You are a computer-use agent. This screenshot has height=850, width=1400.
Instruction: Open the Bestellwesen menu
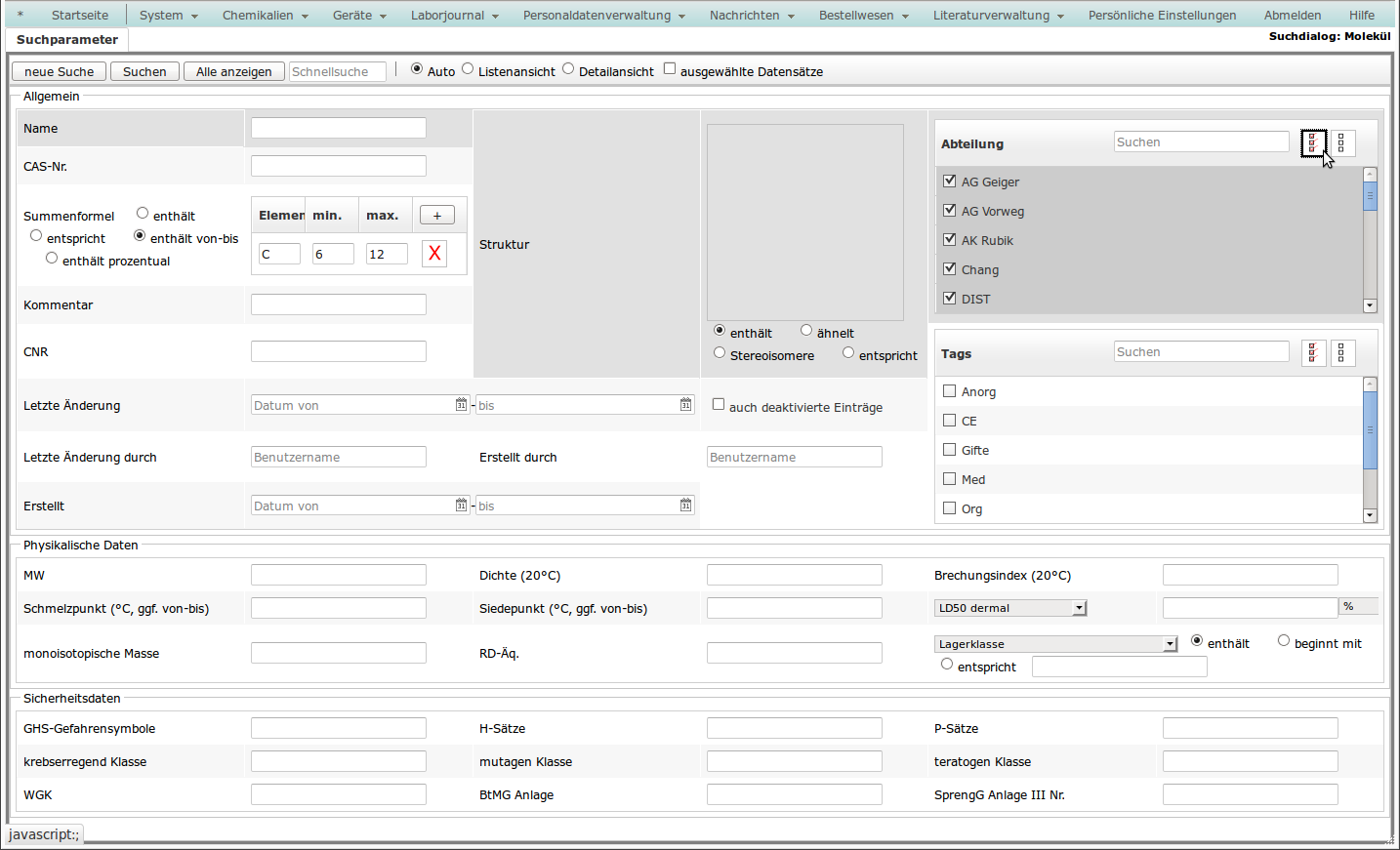click(863, 16)
